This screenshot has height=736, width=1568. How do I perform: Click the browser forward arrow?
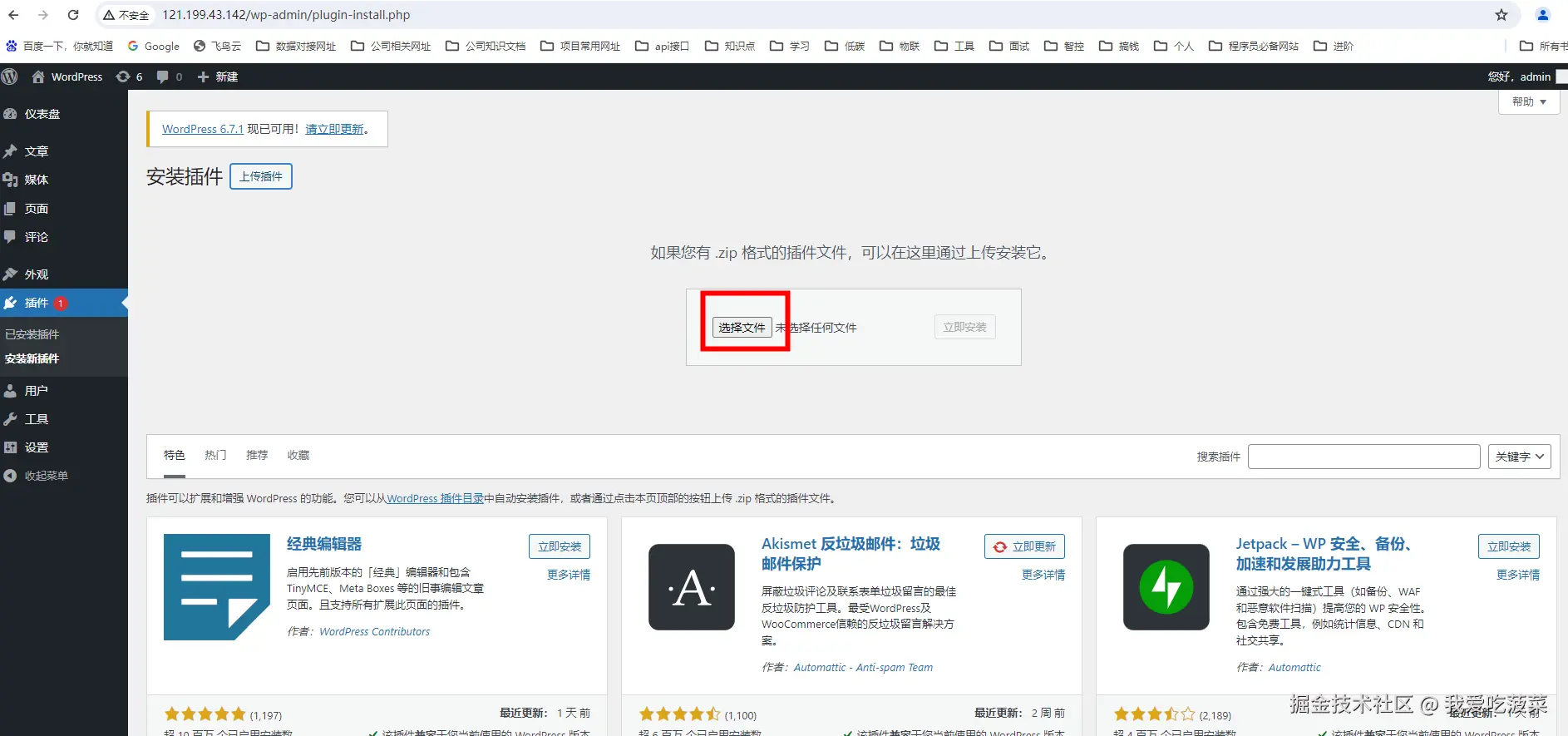click(43, 15)
